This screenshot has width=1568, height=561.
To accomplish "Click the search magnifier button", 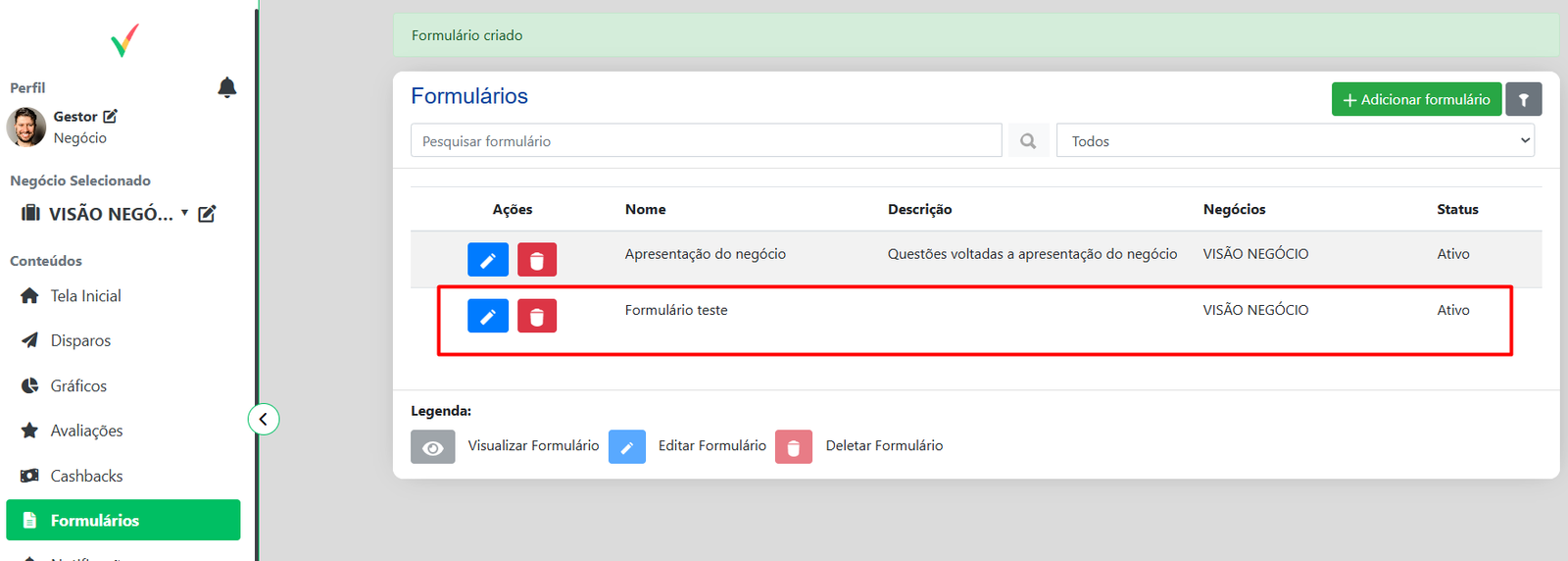I will point(1028,141).
